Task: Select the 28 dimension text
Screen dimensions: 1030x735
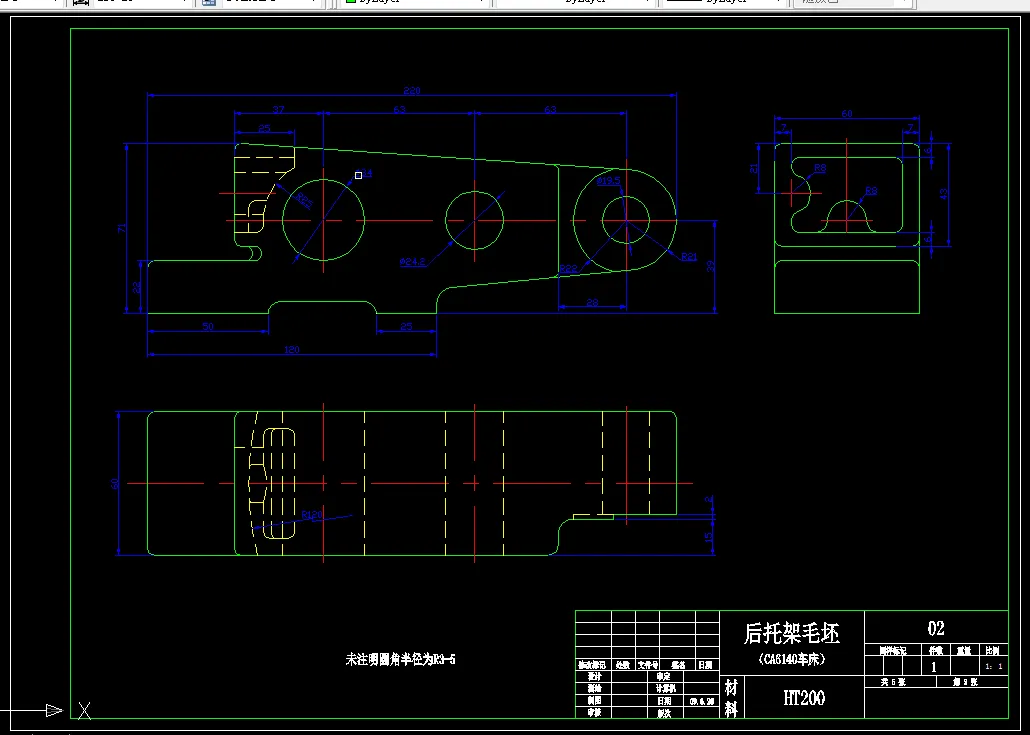Action: (593, 303)
